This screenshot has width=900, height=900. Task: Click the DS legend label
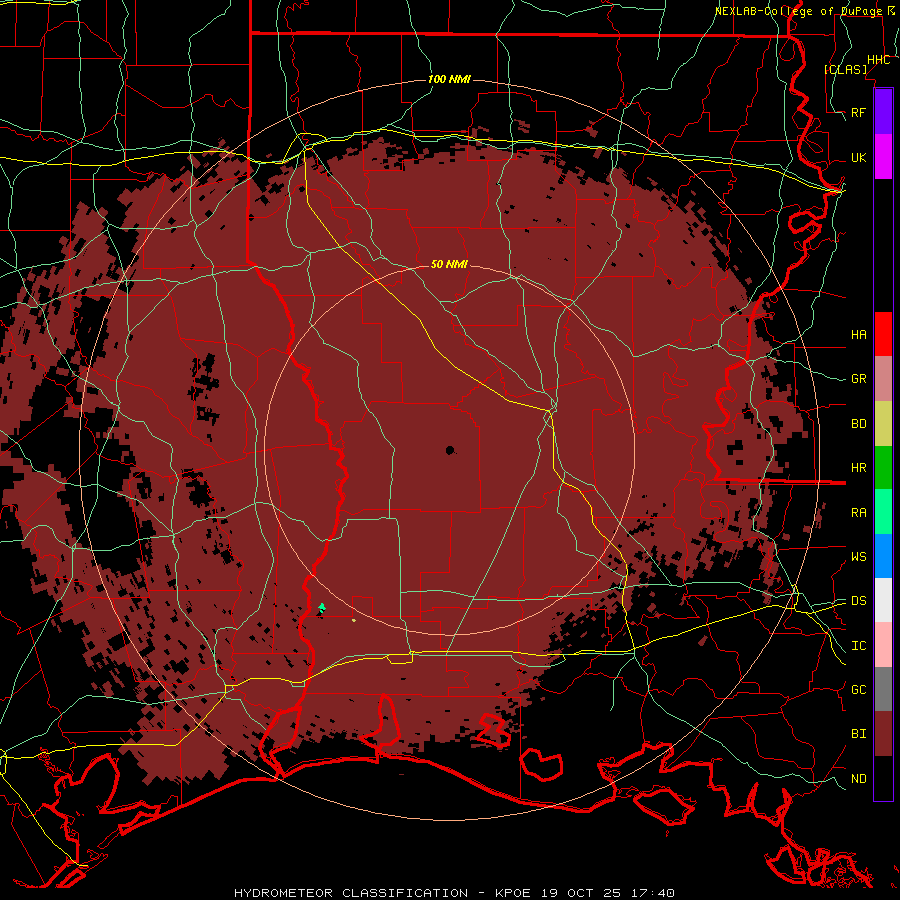(859, 600)
